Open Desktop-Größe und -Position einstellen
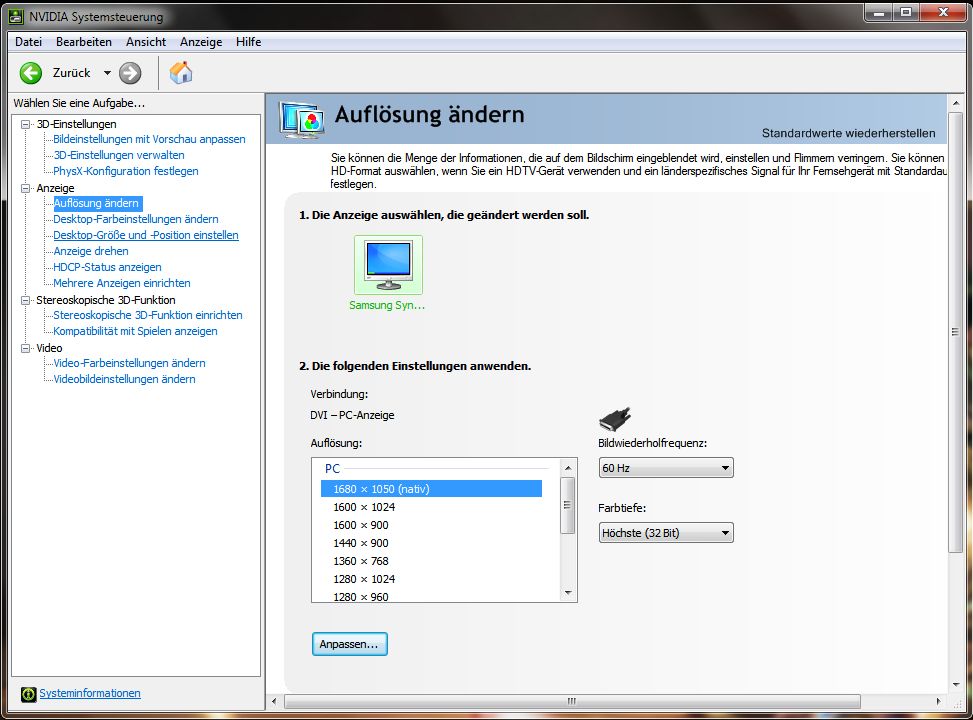Image resolution: width=973 pixels, height=720 pixels. [146, 235]
